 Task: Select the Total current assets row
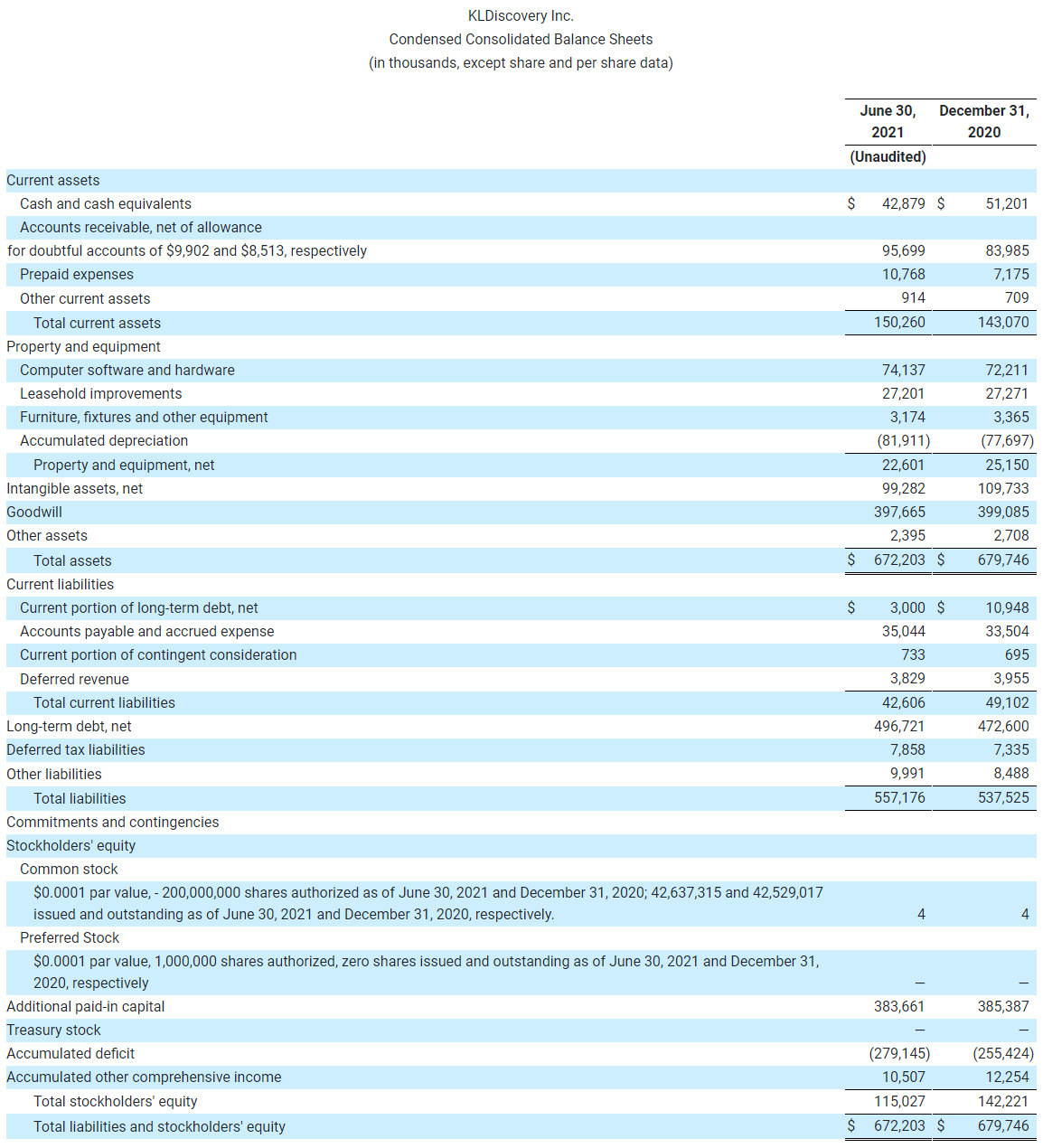[97, 323]
